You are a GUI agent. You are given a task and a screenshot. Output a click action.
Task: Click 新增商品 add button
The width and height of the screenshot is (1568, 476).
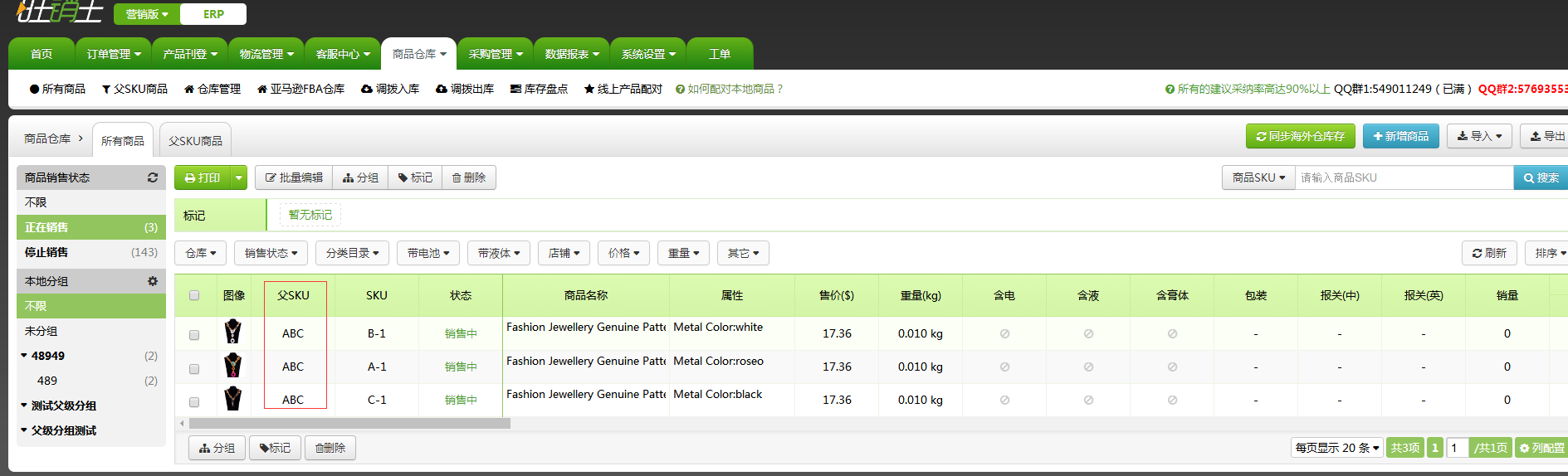pos(1400,136)
